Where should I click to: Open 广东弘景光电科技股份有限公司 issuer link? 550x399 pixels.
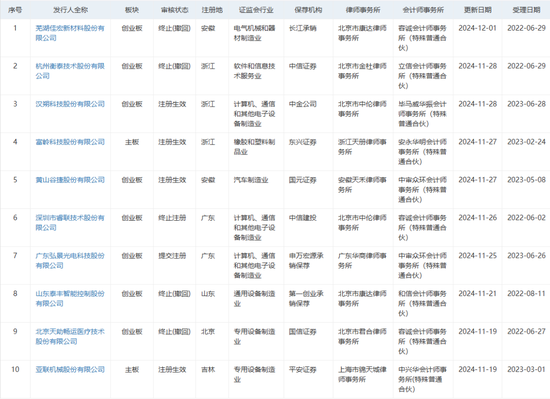70,261
